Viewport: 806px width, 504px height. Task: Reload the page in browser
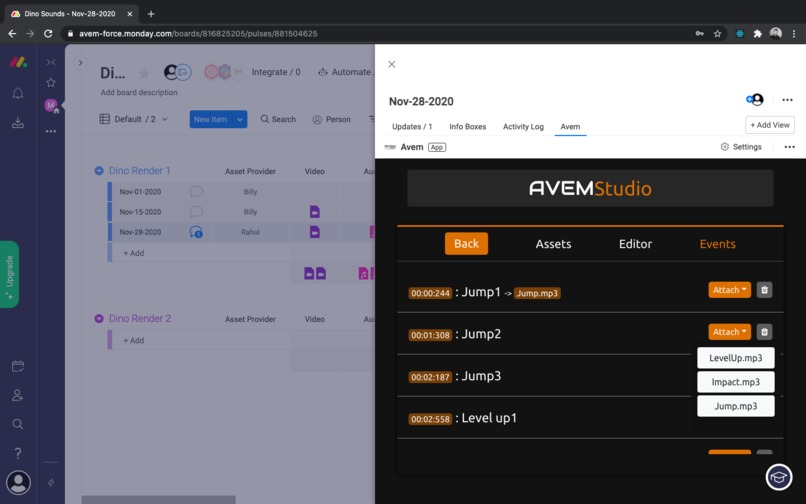click(x=48, y=33)
